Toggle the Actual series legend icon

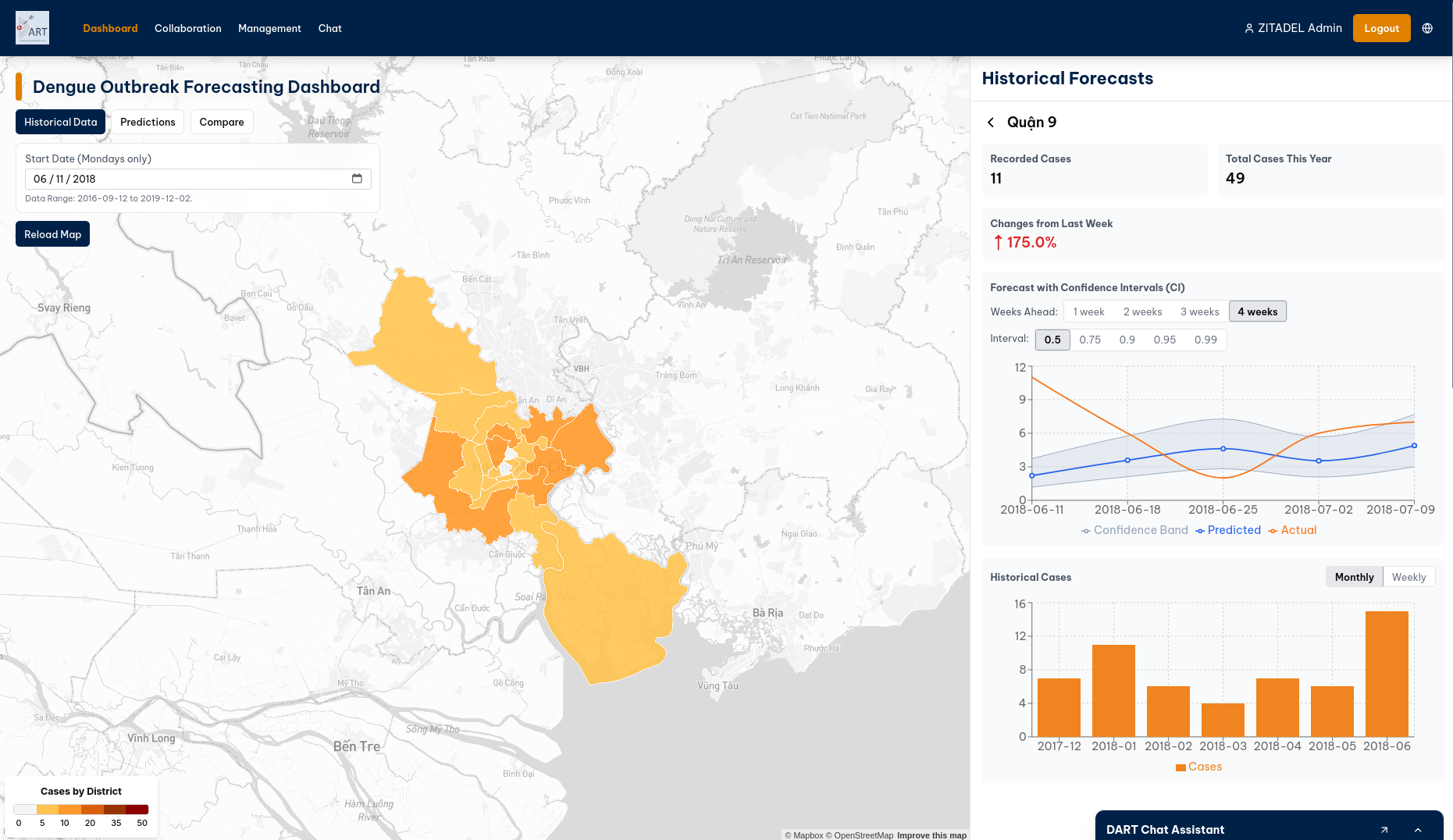point(1273,531)
